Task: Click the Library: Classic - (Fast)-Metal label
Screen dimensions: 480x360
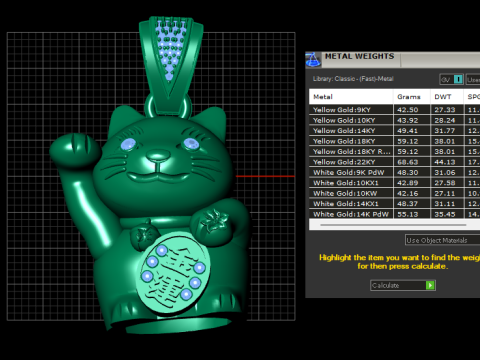Action: (353, 79)
